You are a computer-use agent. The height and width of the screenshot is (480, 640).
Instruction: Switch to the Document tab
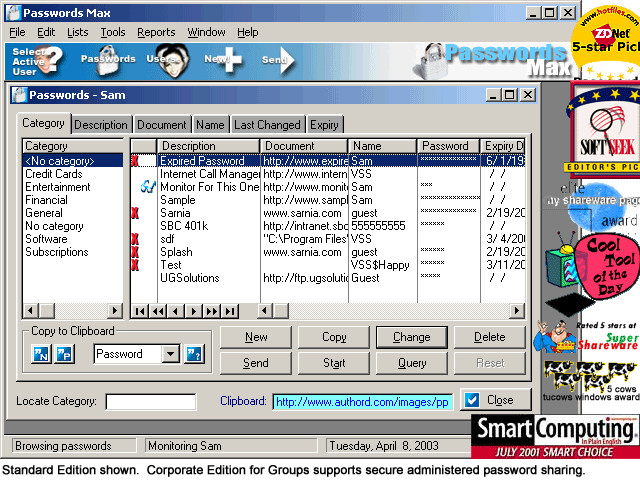(x=162, y=124)
